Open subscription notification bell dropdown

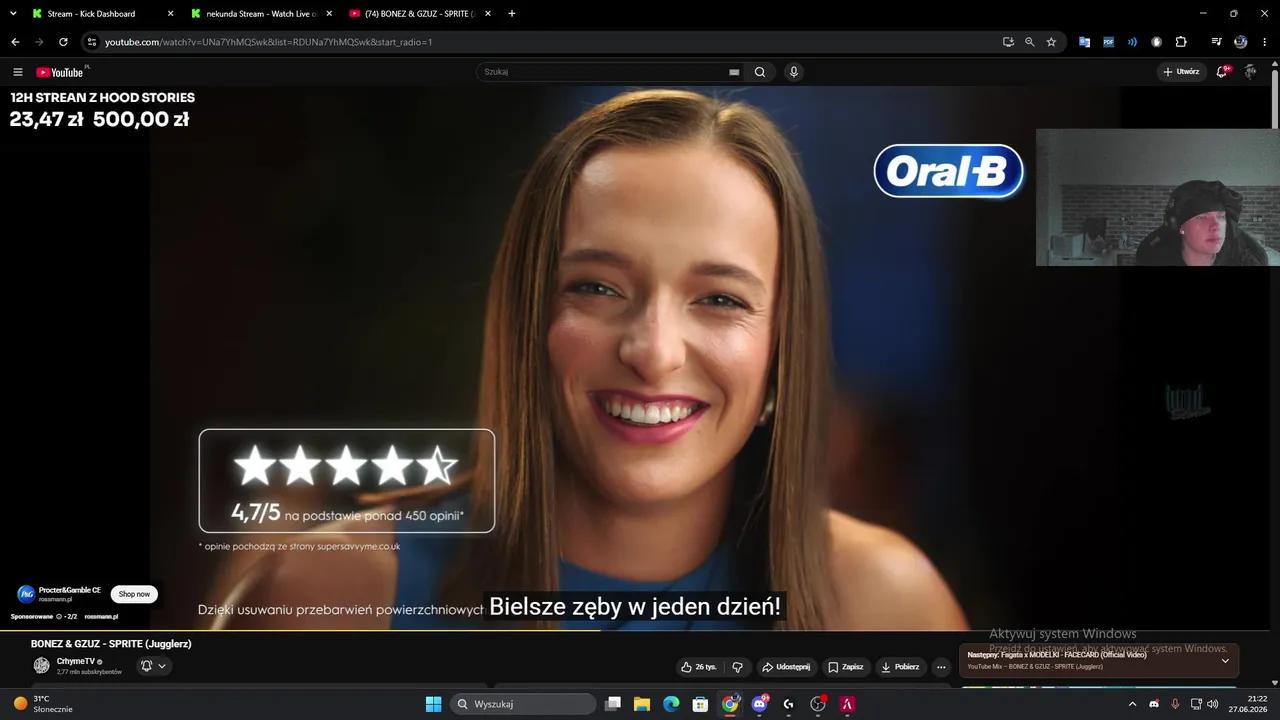pos(153,666)
